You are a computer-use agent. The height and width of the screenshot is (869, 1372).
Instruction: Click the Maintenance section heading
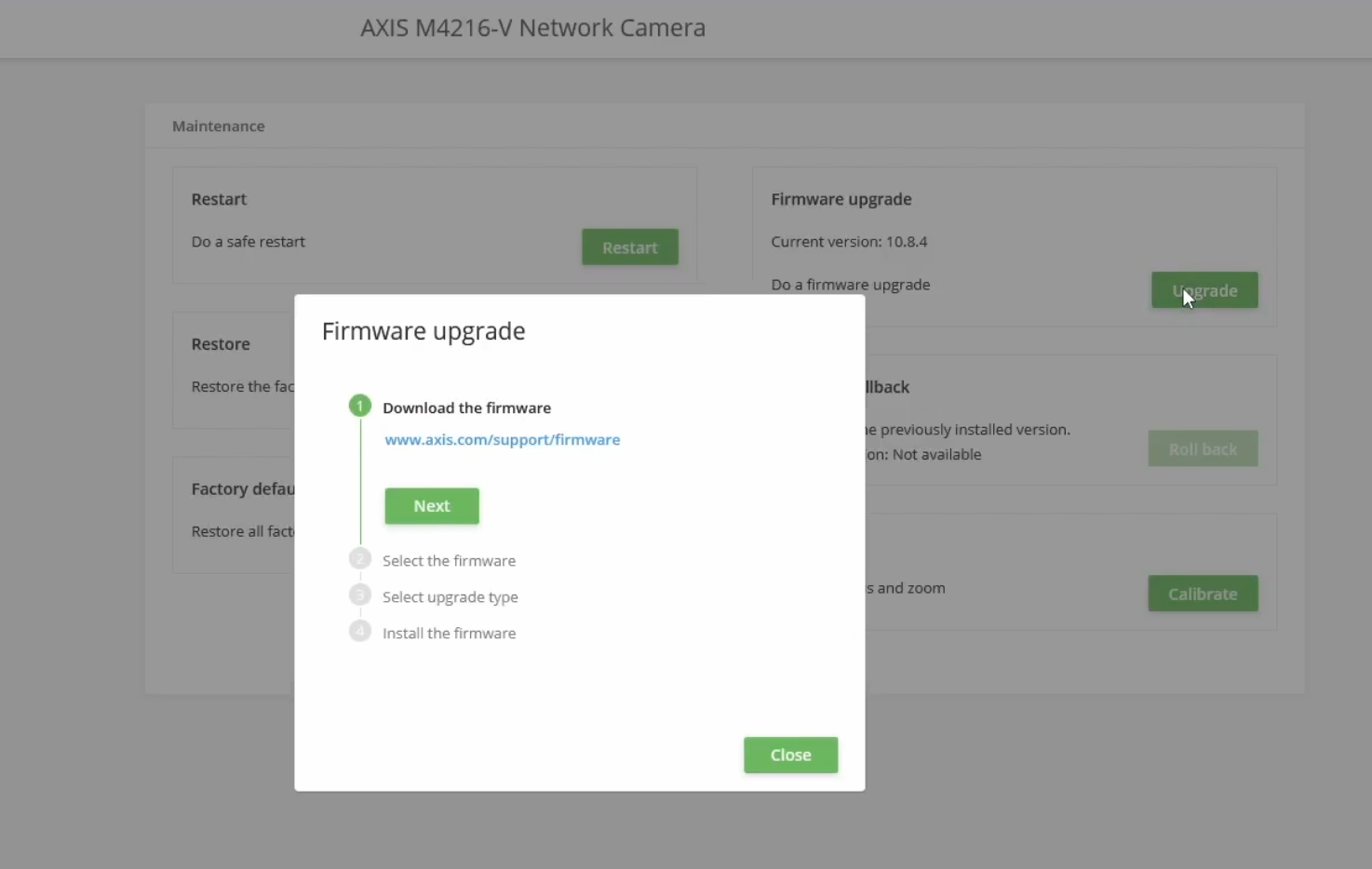point(219,126)
